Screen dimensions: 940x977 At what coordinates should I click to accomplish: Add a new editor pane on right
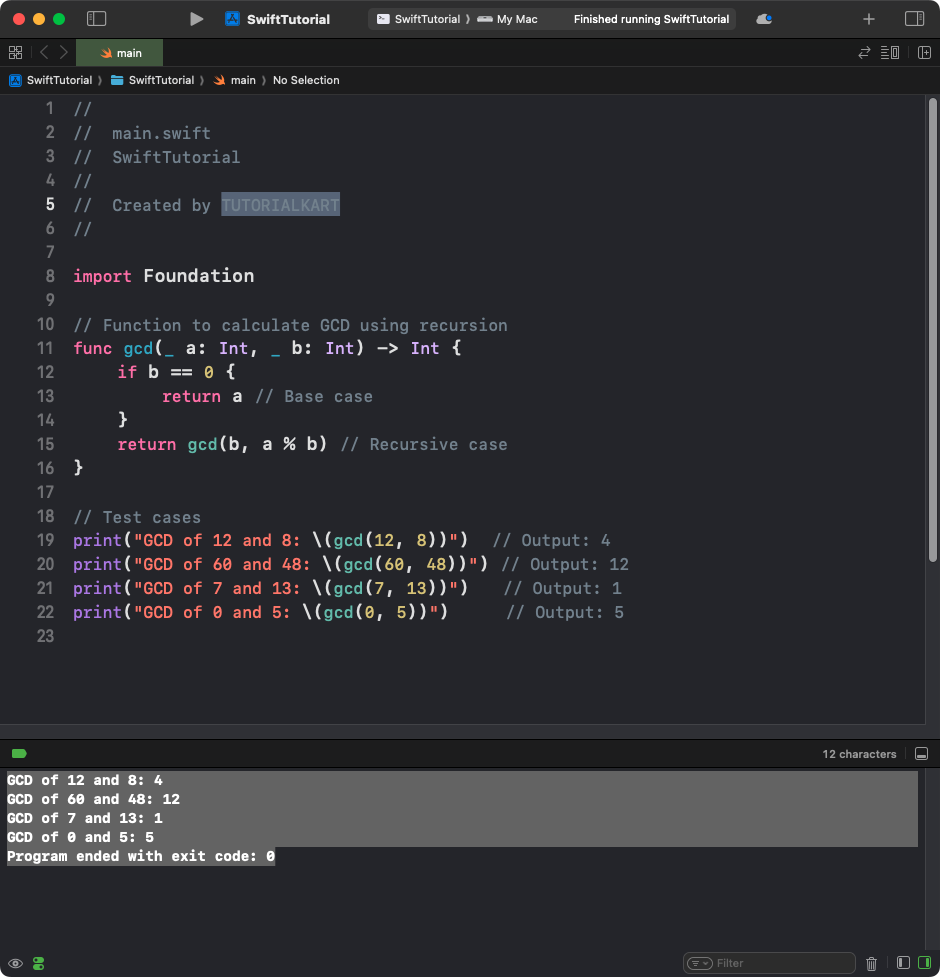pyautogui.click(x=923, y=53)
